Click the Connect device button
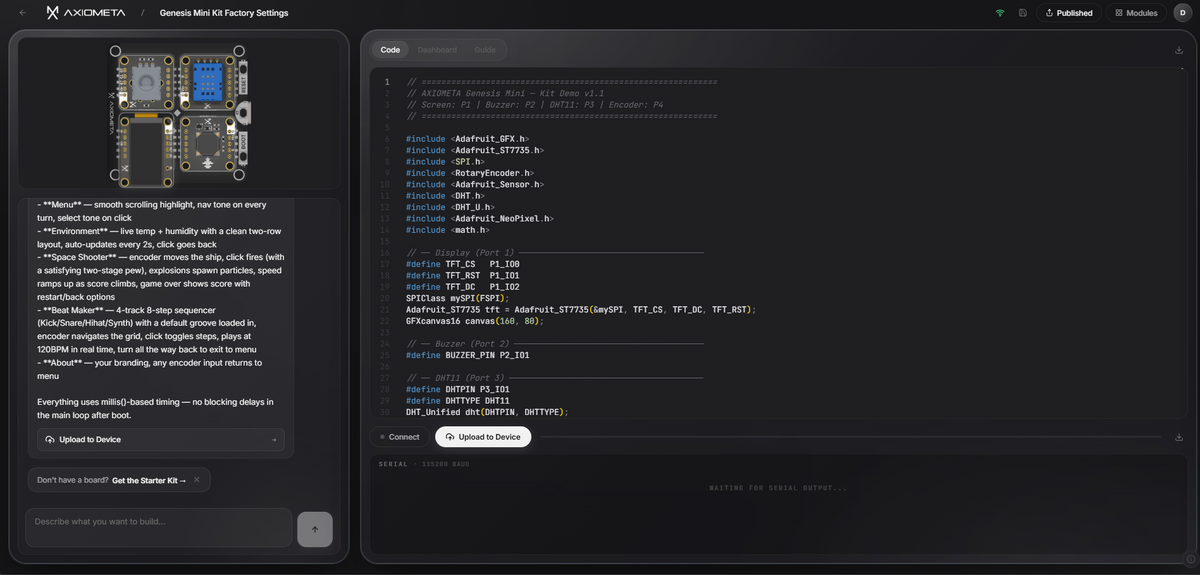This screenshot has width=1200, height=575. point(400,437)
